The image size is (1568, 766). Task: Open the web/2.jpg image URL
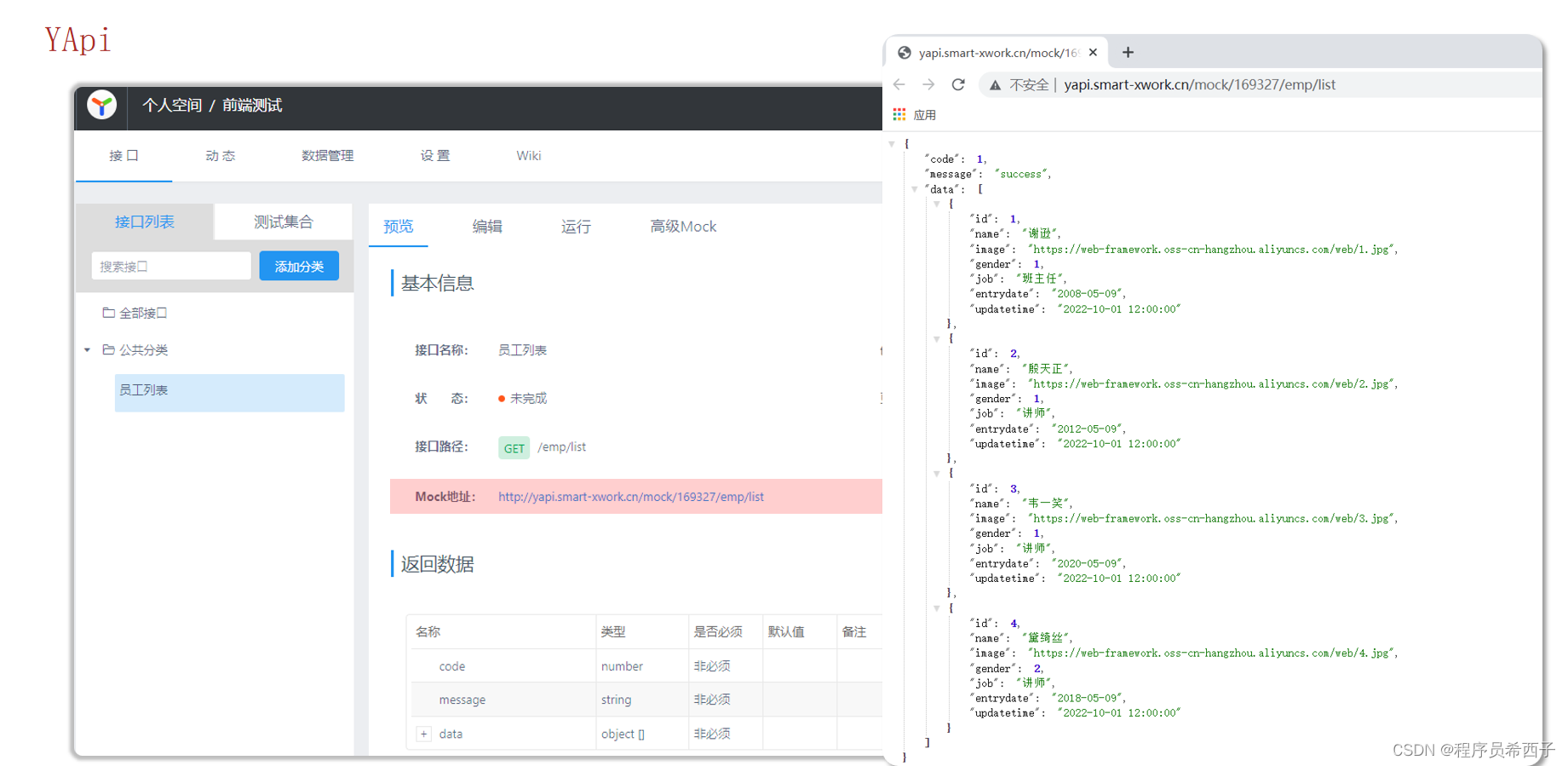[1211, 384]
